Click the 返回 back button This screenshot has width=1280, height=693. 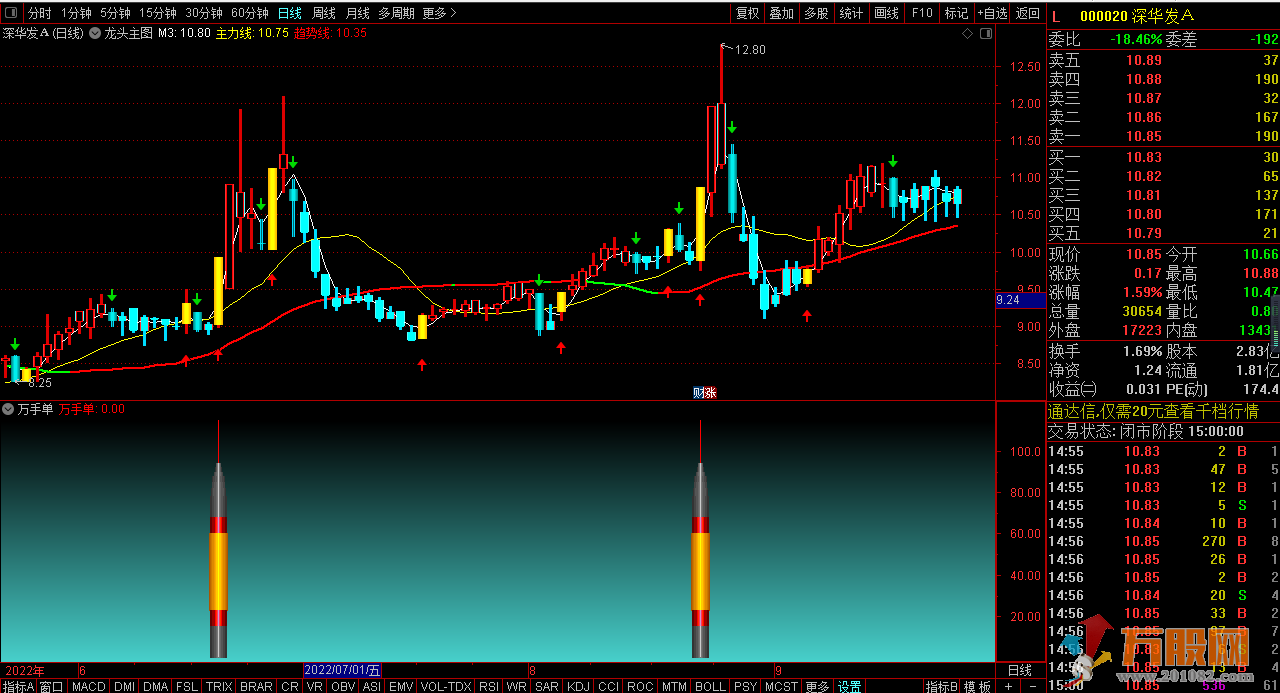1027,13
